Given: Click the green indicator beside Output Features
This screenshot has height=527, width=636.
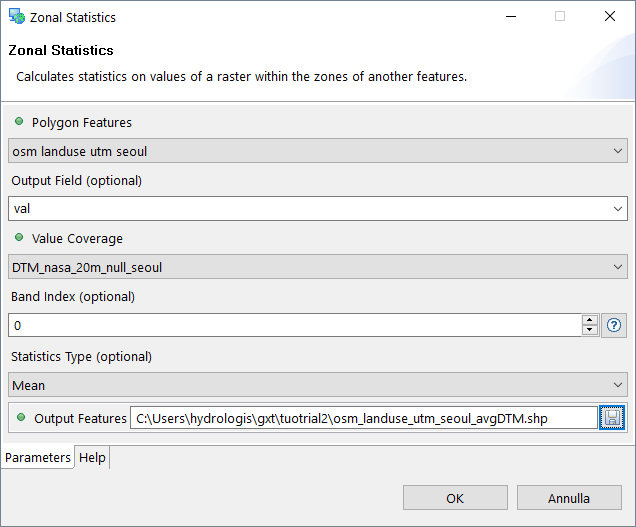Looking at the screenshot, I should pyautogui.click(x=20, y=417).
